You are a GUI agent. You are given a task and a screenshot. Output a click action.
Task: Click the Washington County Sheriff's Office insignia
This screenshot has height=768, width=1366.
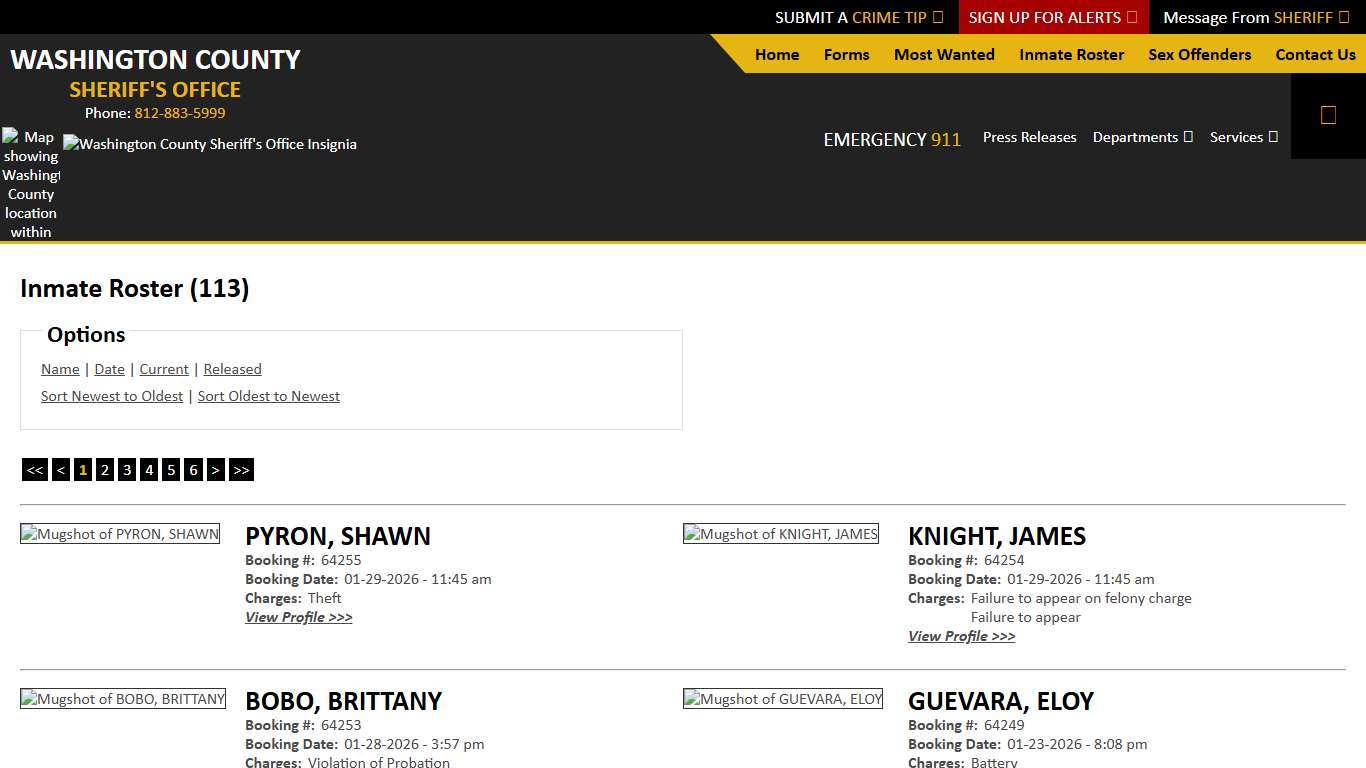click(x=210, y=144)
